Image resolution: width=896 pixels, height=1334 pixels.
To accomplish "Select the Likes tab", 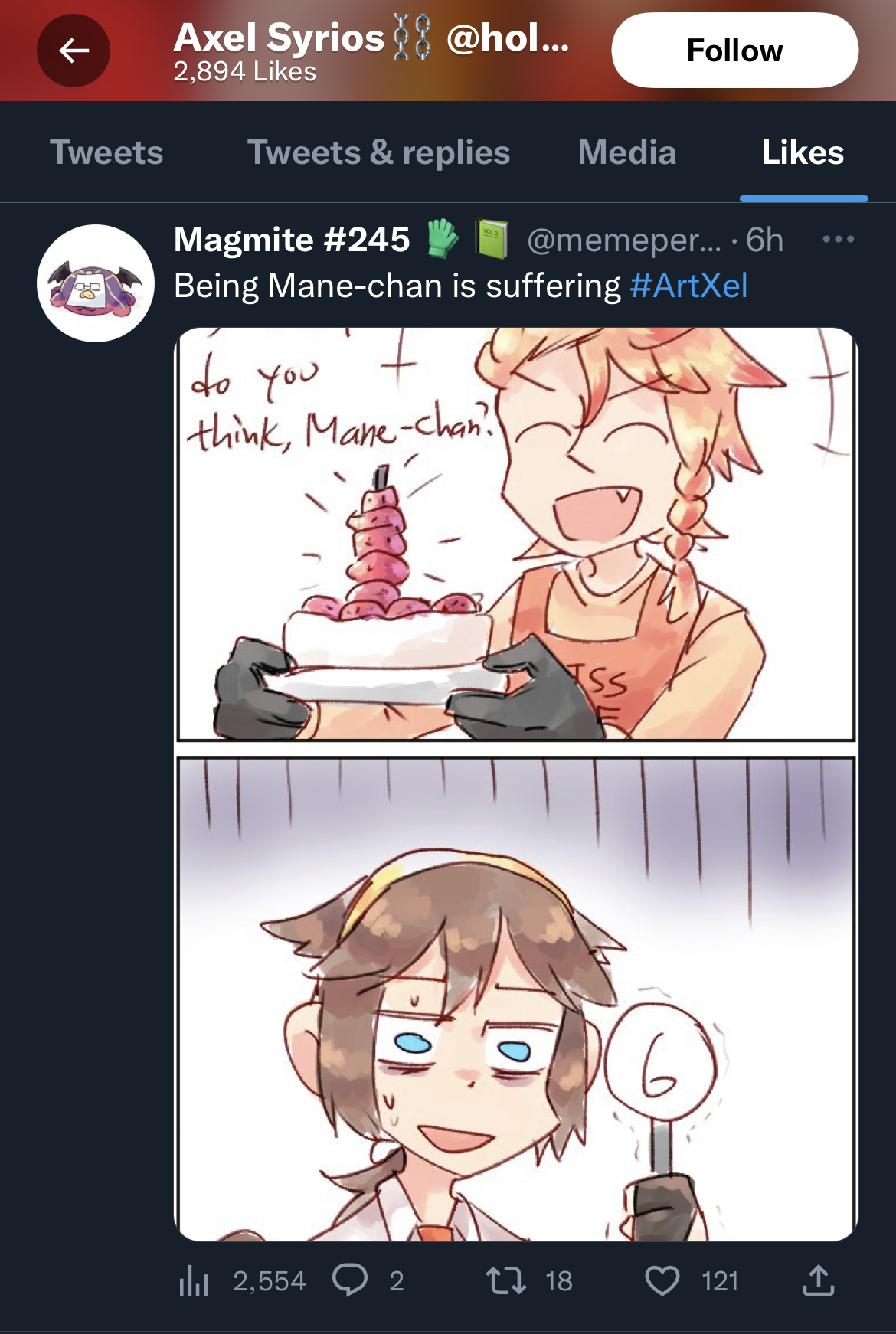I will (803, 152).
